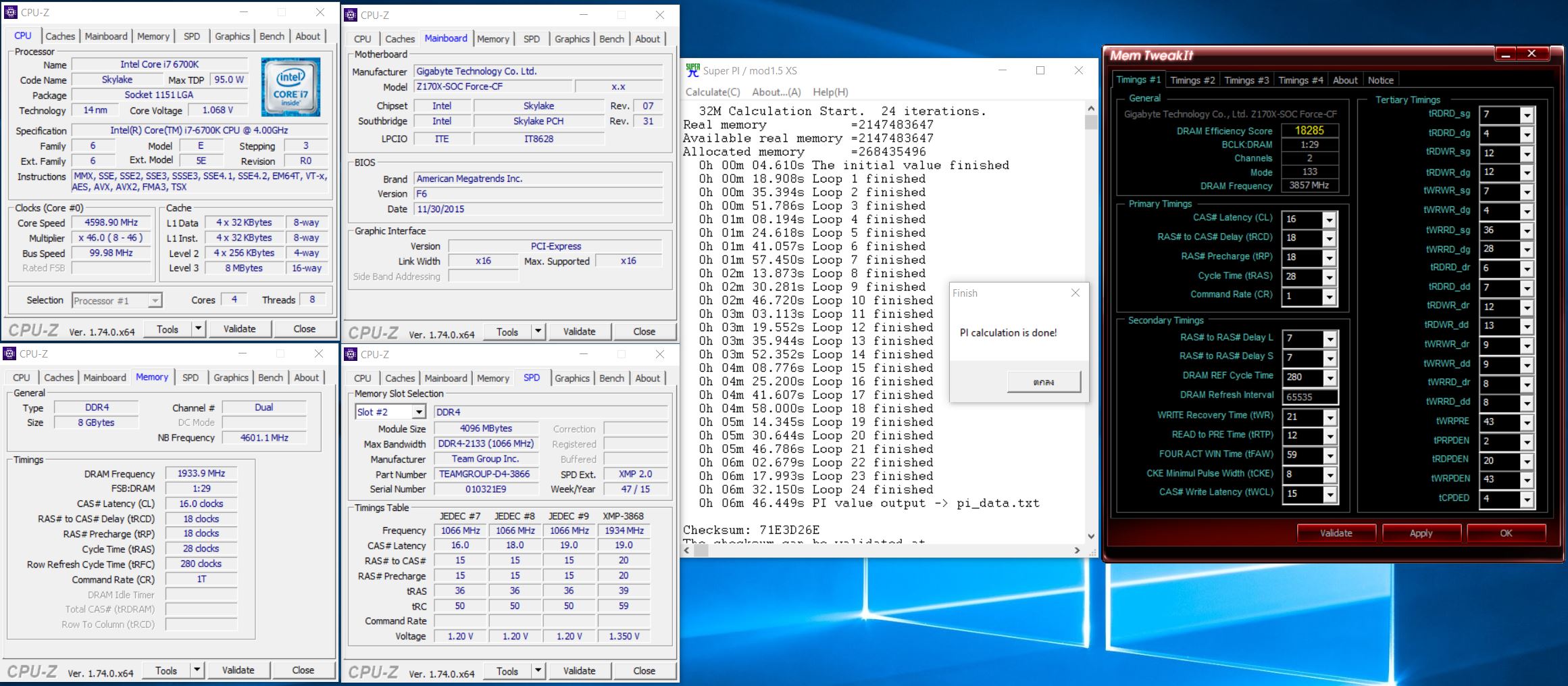The image size is (1568, 686).
Task: Open the Caches tab in the CPU-Z CPU window
Action: (x=60, y=36)
